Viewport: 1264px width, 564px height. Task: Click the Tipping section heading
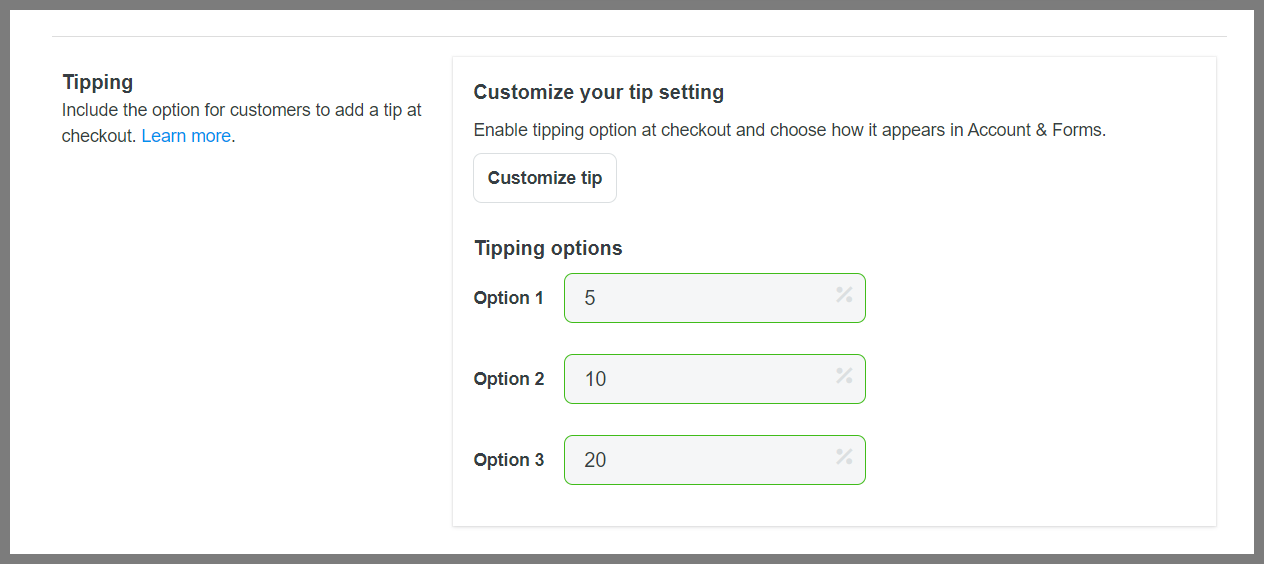98,82
